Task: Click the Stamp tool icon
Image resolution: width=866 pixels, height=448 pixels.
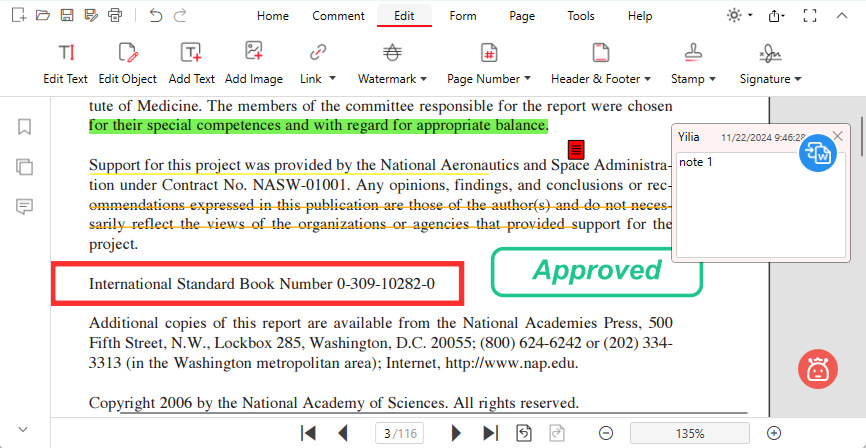Action: [x=693, y=53]
